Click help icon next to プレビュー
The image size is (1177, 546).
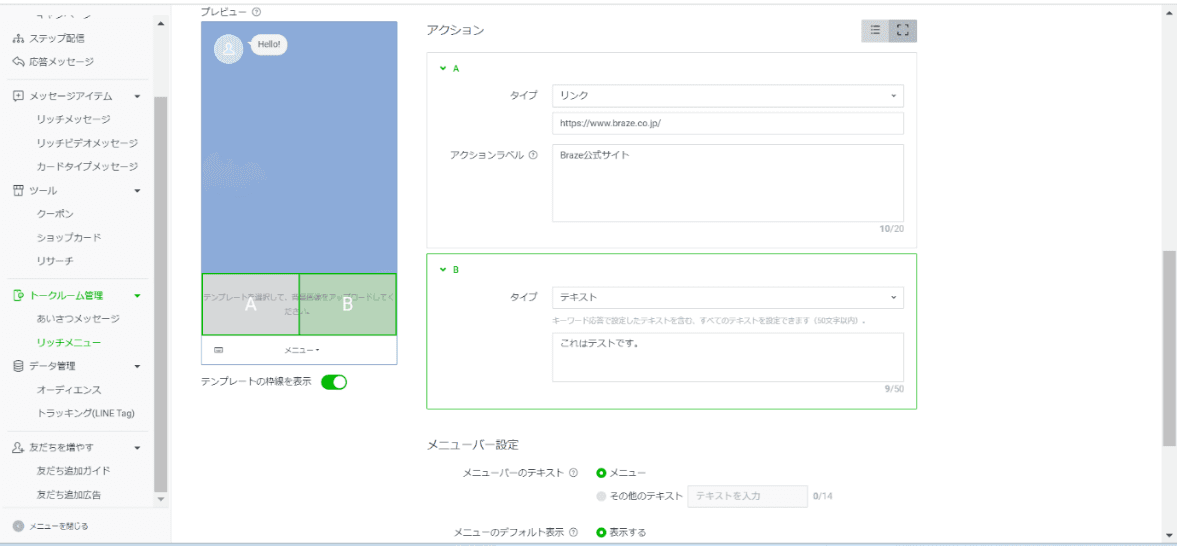click(257, 12)
